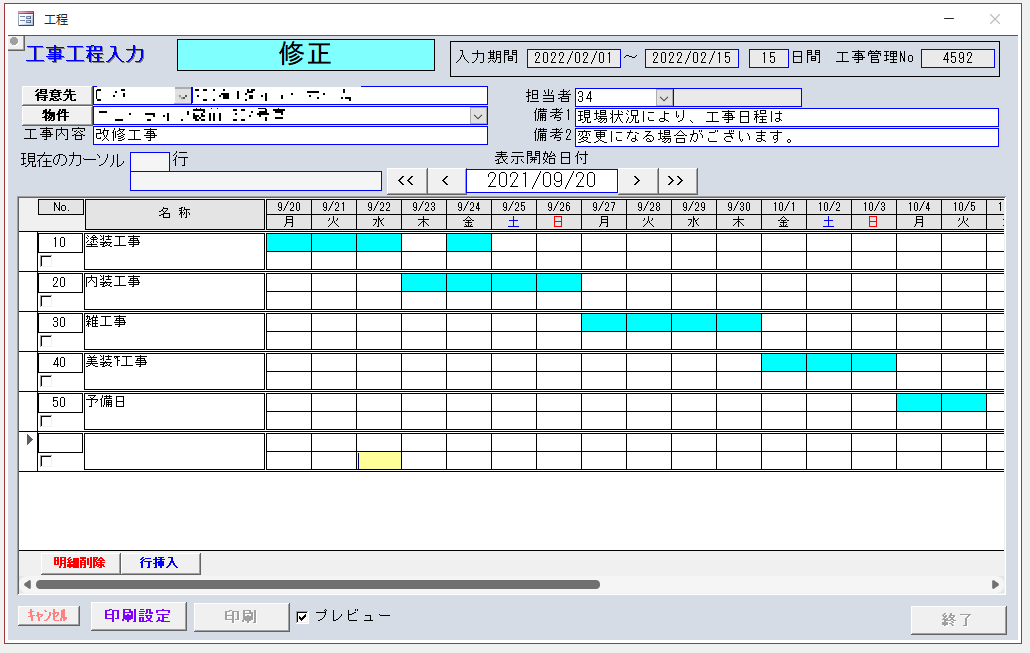Click the 工事内容 input field
1030x653 pixels.
[x=289, y=135]
